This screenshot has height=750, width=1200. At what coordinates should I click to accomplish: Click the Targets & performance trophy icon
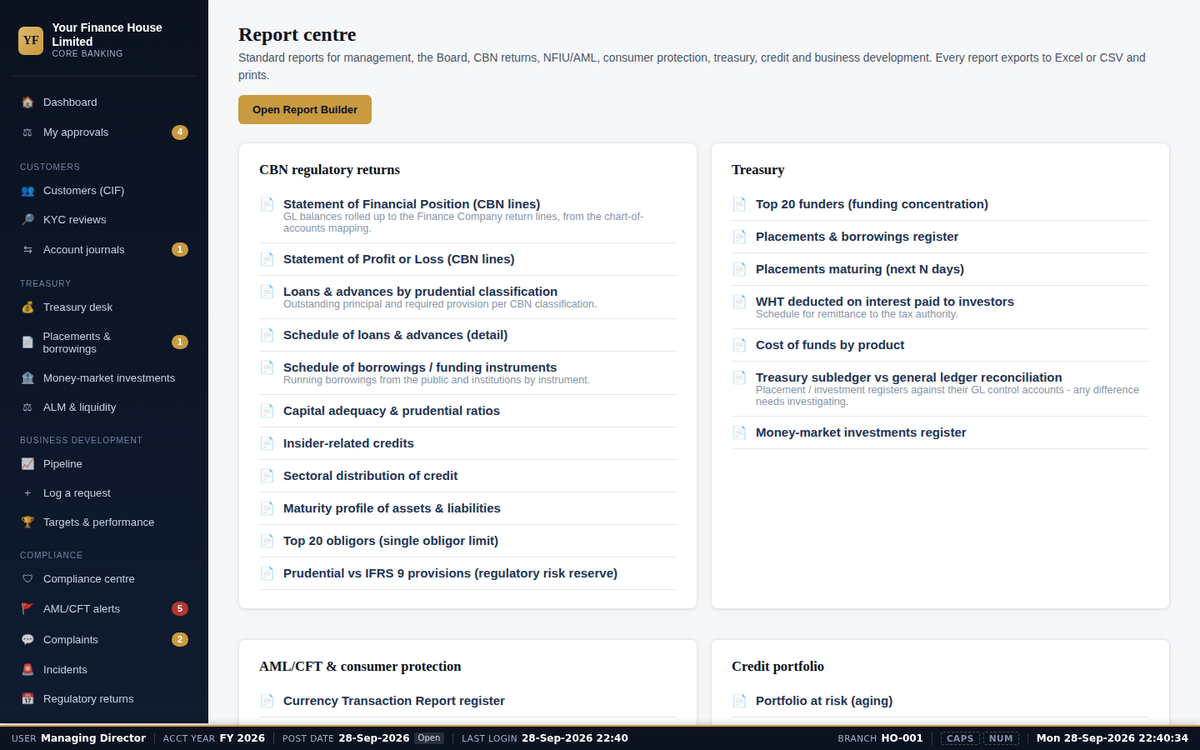click(x=28, y=522)
